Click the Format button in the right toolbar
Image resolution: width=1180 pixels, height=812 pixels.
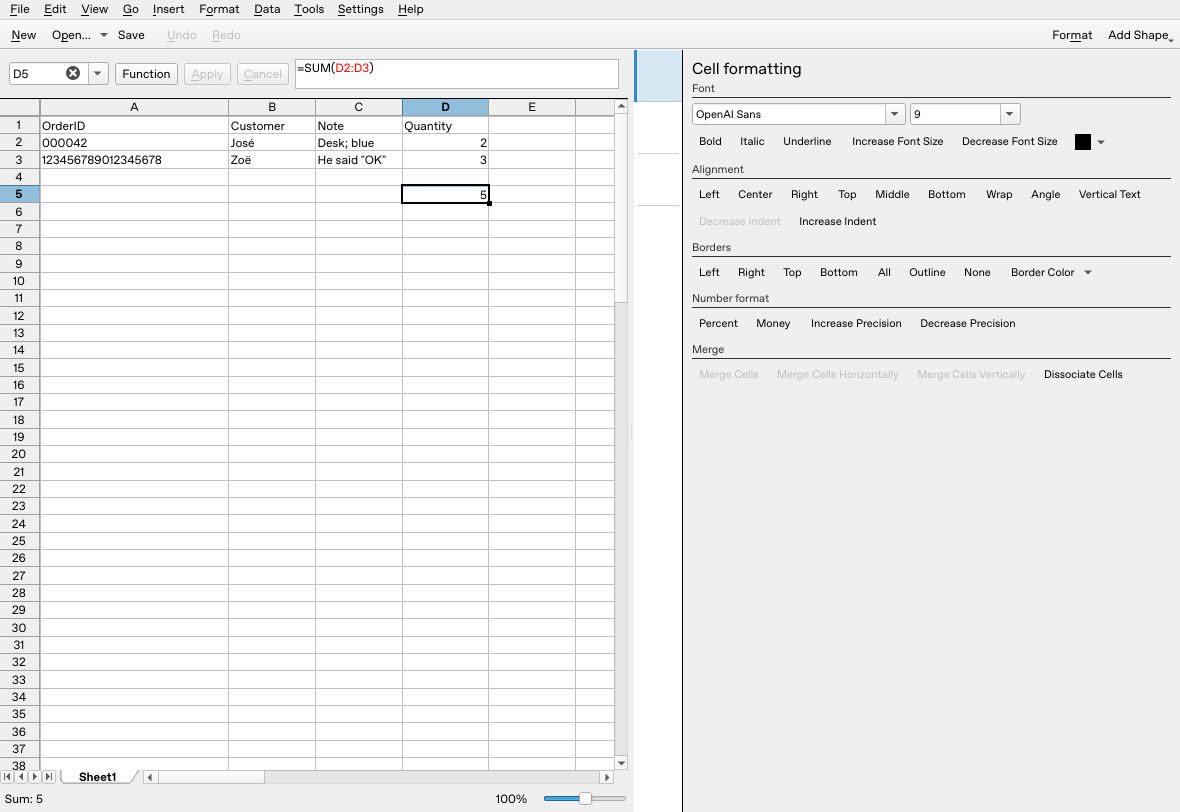(x=1072, y=35)
